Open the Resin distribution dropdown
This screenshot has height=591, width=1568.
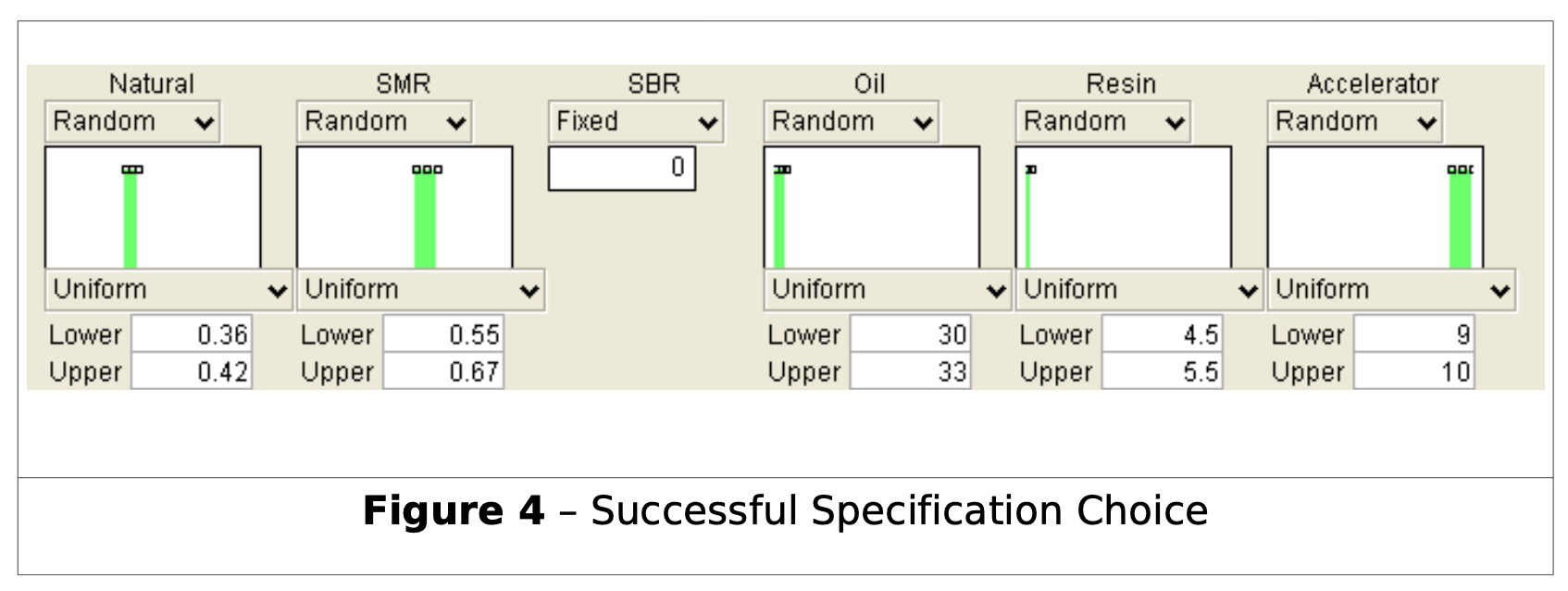(x=1139, y=289)
